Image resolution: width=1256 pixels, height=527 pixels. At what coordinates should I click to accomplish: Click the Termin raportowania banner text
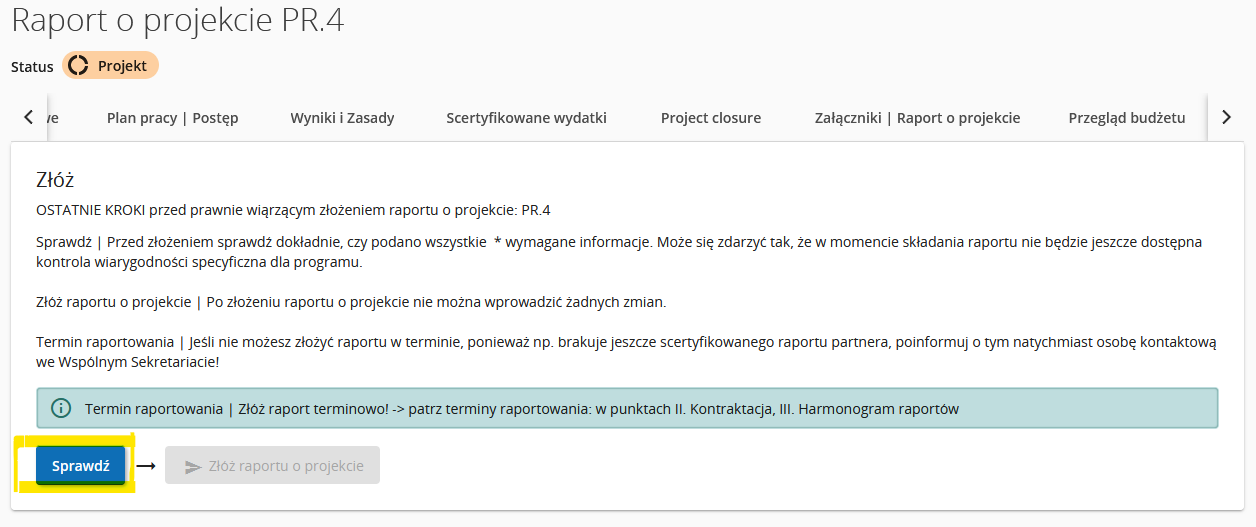(521, 408)
